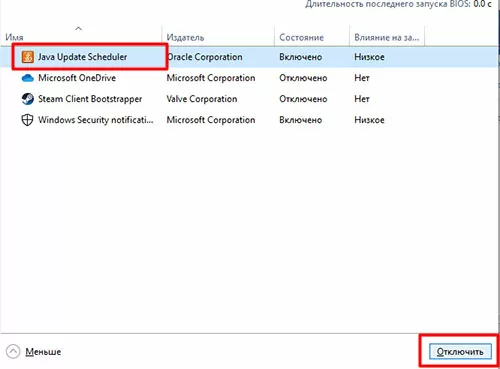Viewport: 500px width, 369px height.
Task: Click the Valve Corporation publisher cell
Action: pyautogui.click(x=202, y=99)
